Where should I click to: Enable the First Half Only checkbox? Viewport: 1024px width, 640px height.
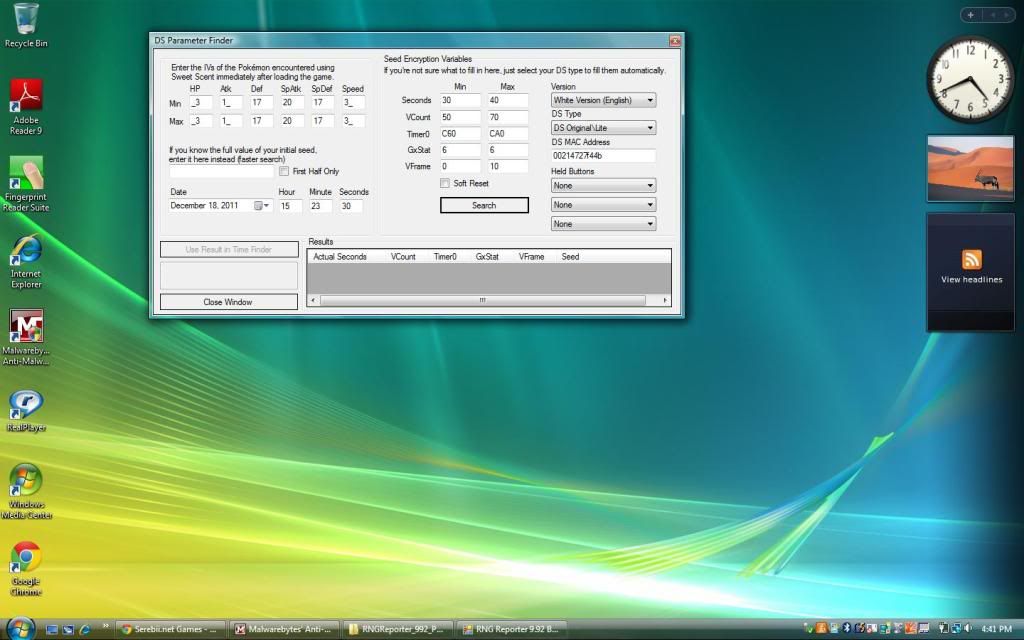pyautogui.click(x=284, y=171)
